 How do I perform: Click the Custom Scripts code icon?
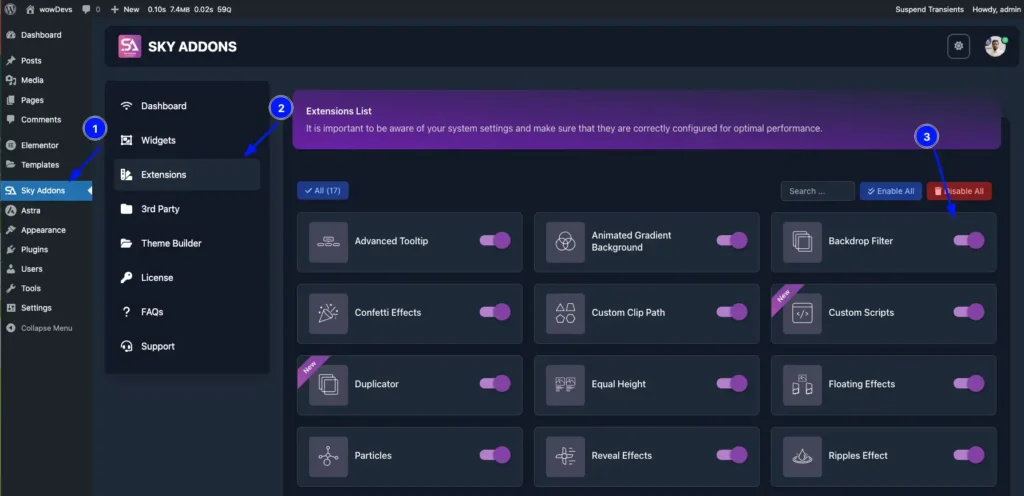pos(803,314)
